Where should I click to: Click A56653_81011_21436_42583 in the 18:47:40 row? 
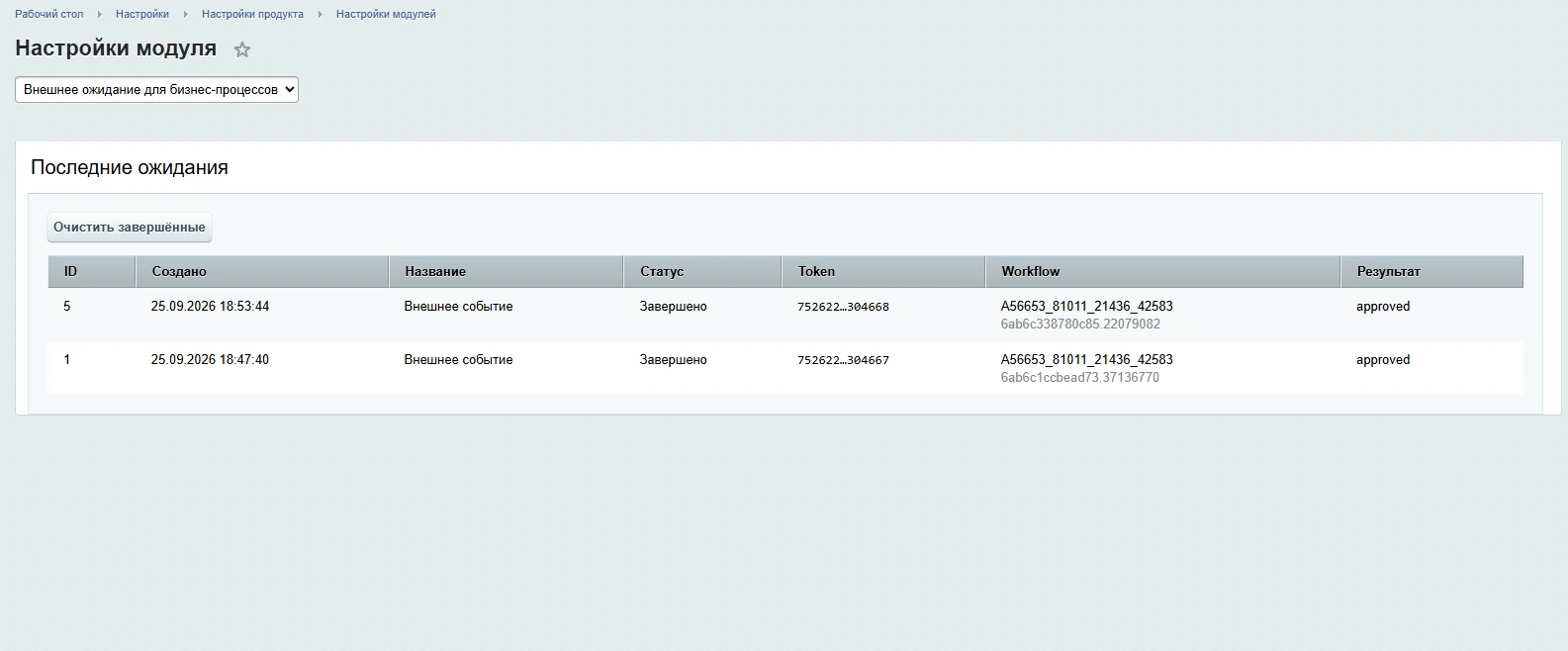(1087, 360)
